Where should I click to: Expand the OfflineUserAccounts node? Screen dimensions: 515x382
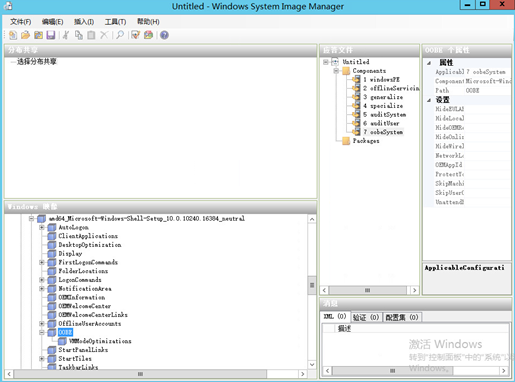(x=42, y=323)
